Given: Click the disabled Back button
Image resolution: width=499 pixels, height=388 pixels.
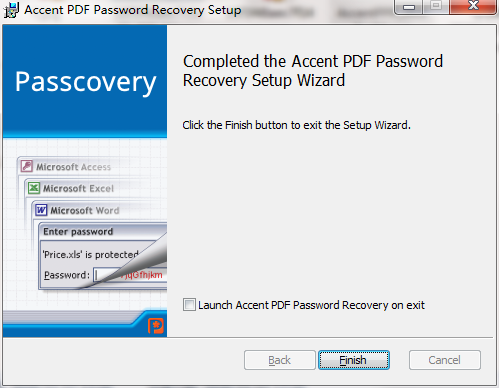Looking at the screenshot, I should (279, 360).
